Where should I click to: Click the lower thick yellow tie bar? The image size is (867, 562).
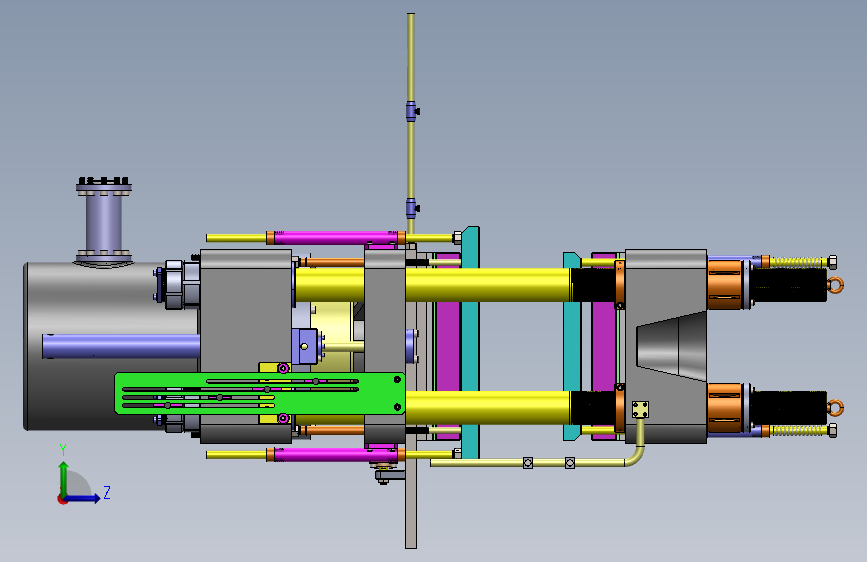click(489, 407)
